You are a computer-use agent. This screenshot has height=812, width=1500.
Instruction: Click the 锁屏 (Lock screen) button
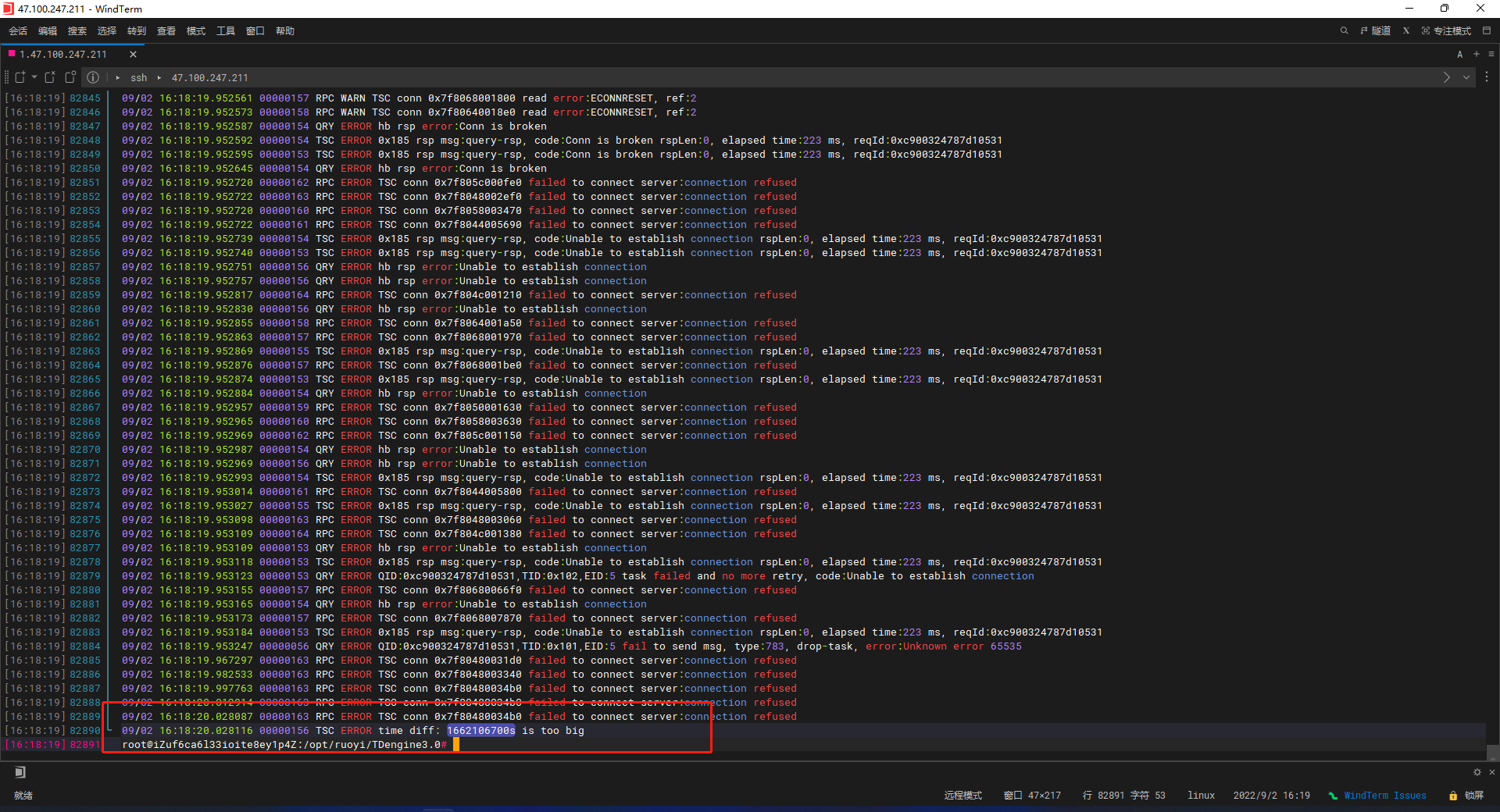pyautogui.click(x=1466, y=796)
